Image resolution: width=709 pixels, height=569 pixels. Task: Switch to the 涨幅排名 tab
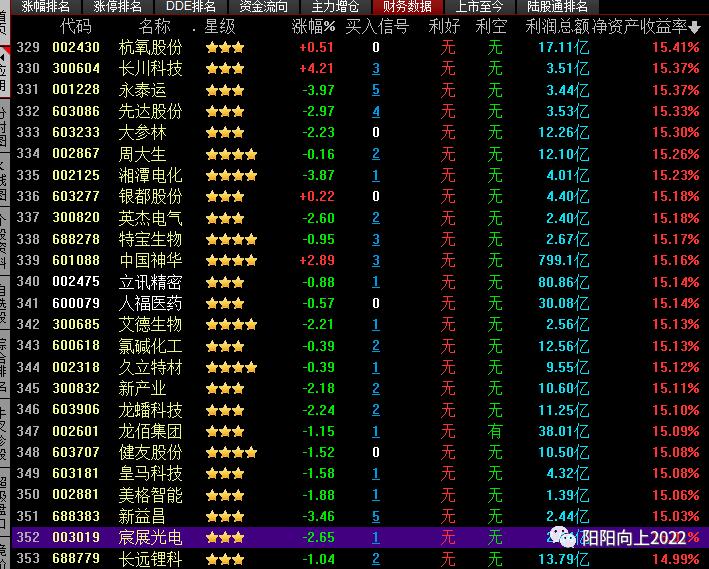[46, 6]
